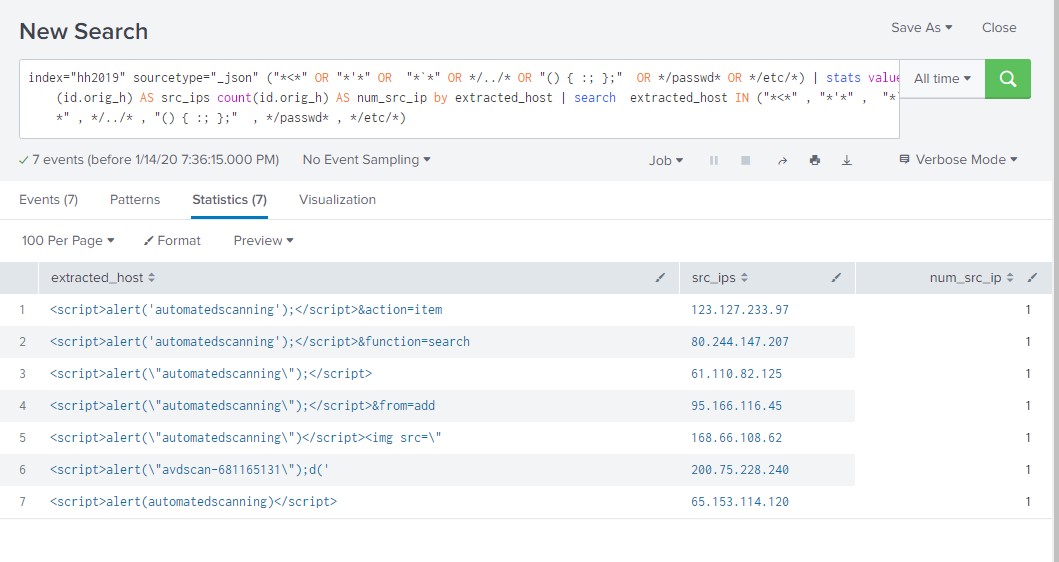
Task: Open the No Event Sampling dropdown
Action: (x=366, y=160)
